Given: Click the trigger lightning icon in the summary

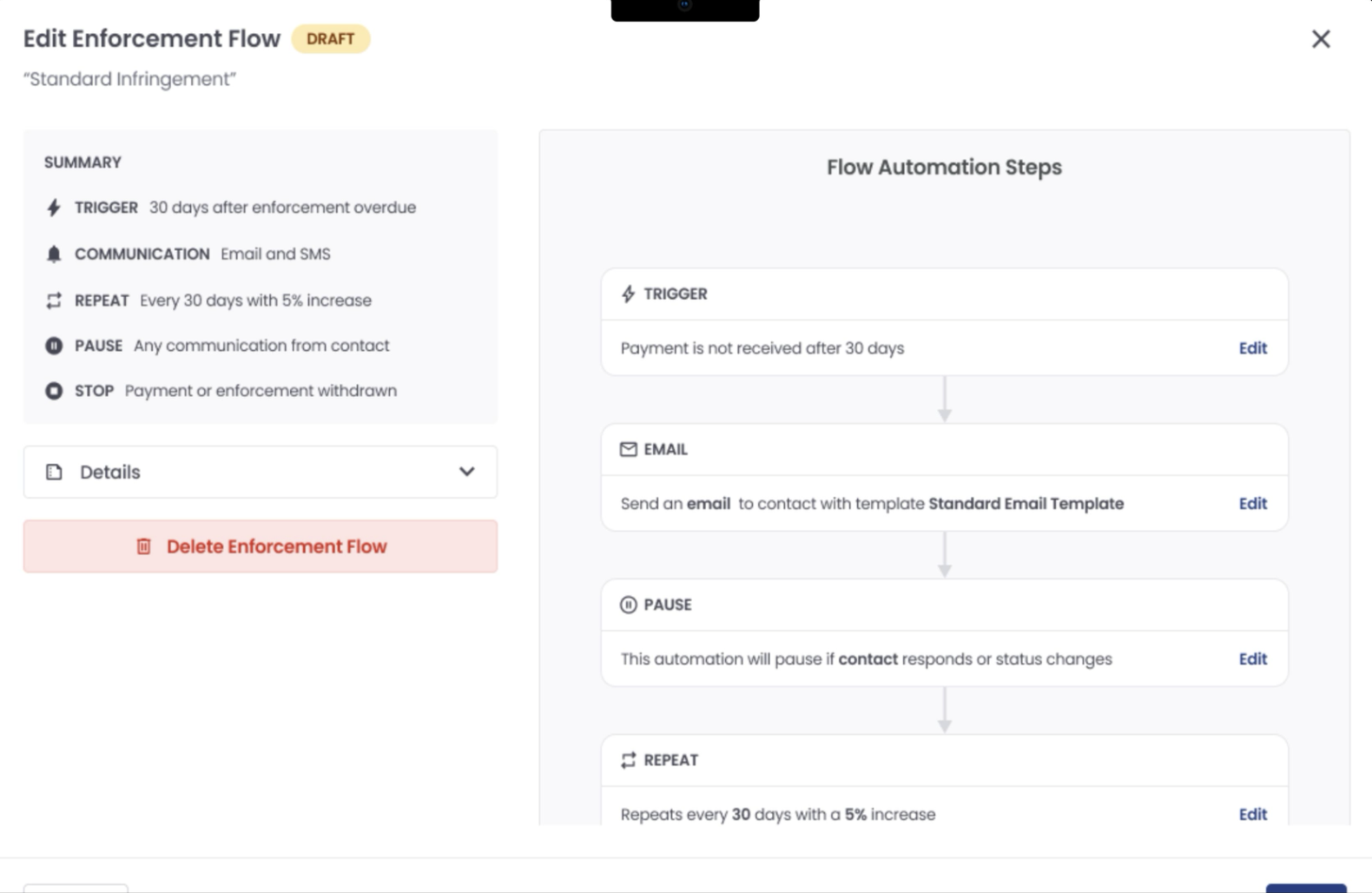Looking at the screenshot, I should 53,208.
